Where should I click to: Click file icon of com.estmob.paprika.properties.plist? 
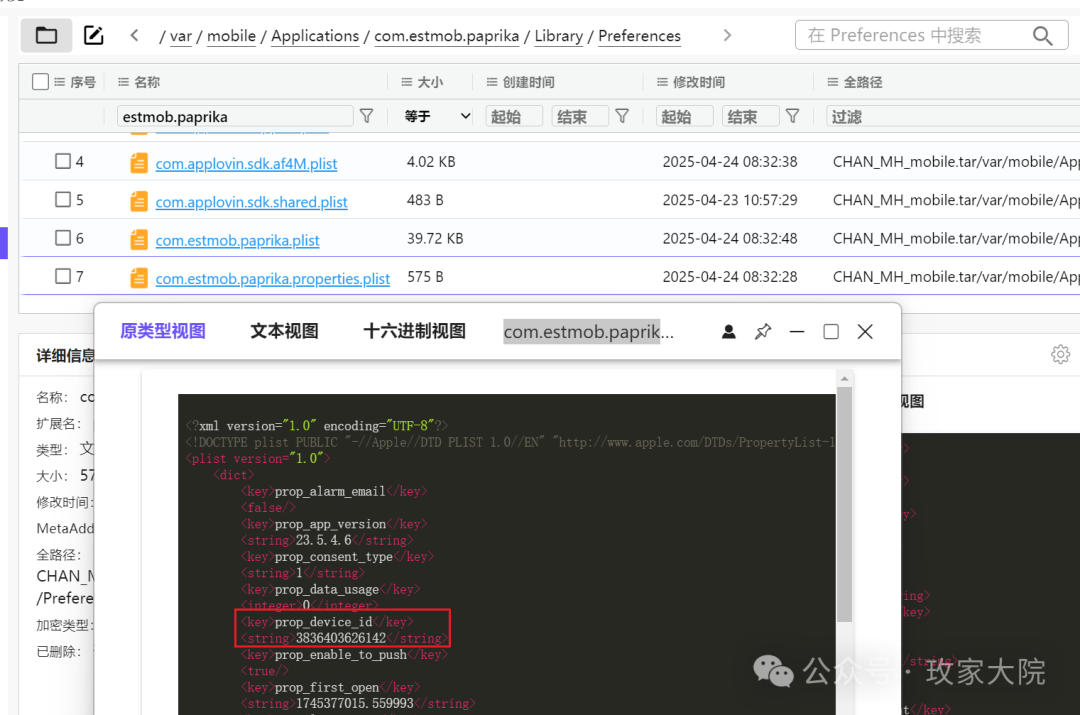pos(138,278)
